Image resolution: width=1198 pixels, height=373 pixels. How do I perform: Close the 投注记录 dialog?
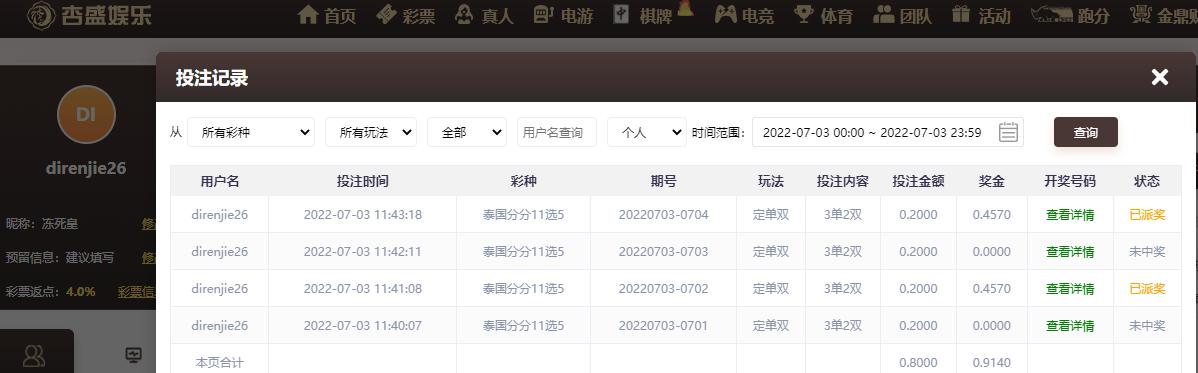[x=1160, y=76]
